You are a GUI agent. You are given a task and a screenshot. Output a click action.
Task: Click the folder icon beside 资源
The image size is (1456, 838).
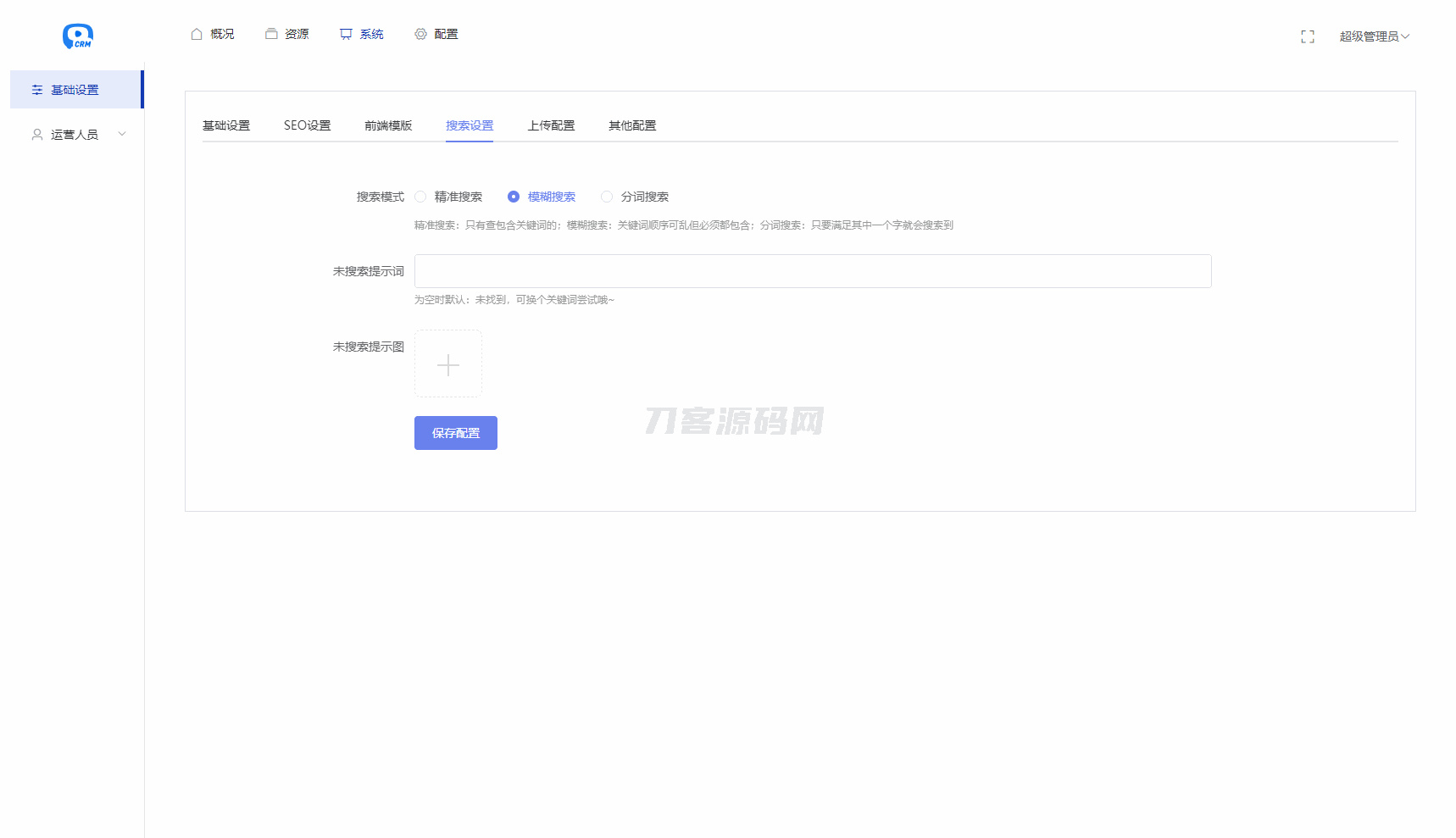point(271,34)
